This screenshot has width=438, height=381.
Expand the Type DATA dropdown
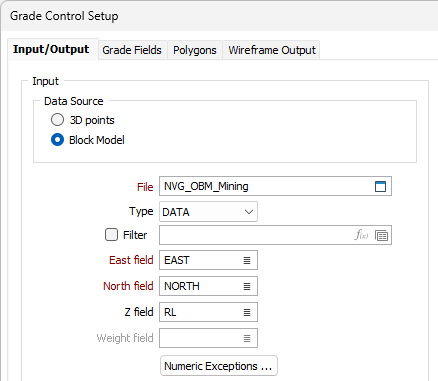[208, 212]
